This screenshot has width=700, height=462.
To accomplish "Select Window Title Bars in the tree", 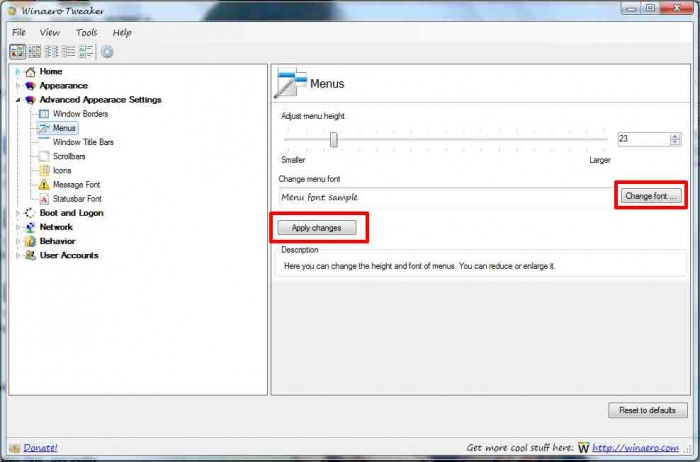I will point(83,142).
